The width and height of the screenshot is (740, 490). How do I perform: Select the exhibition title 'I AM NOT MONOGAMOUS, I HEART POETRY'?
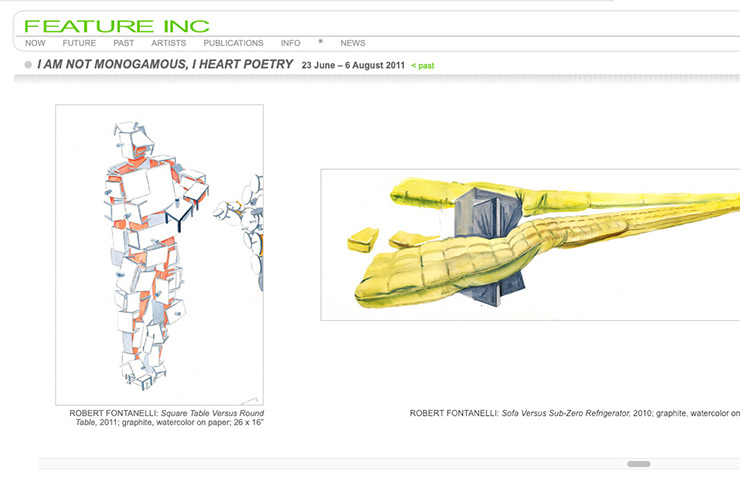tap(165, 64)
